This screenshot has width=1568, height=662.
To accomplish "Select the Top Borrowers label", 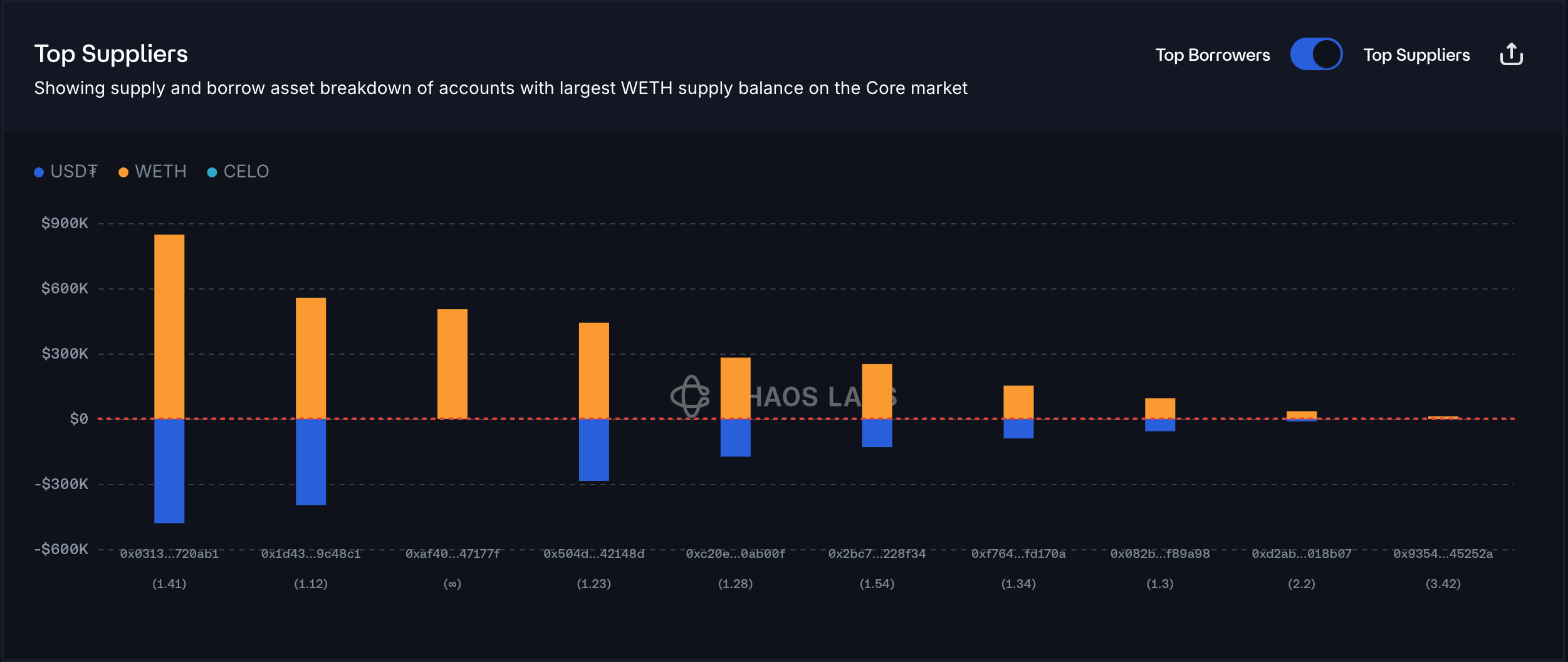I will pyautogui.click(x=1212, y=55).
